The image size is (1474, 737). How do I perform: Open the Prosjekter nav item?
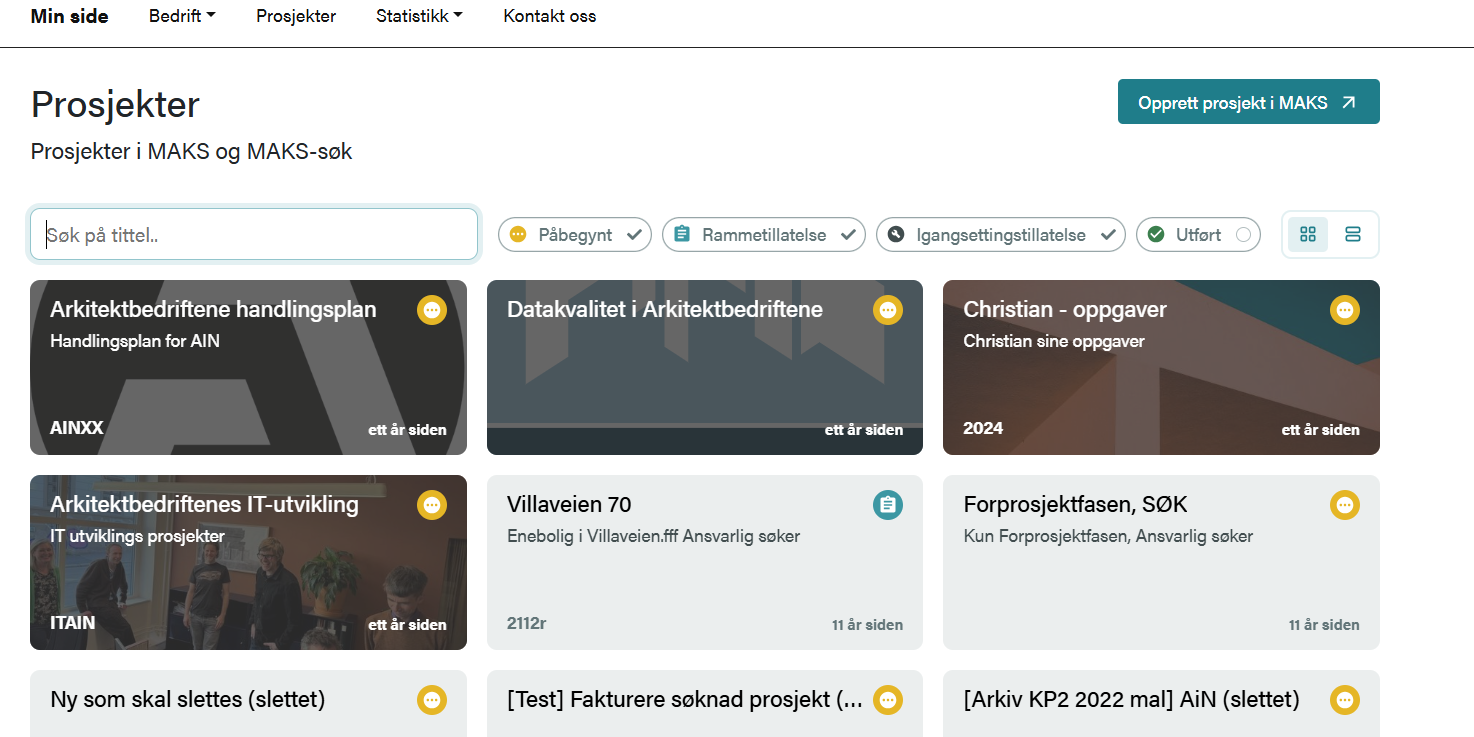[x=296, y=16]
